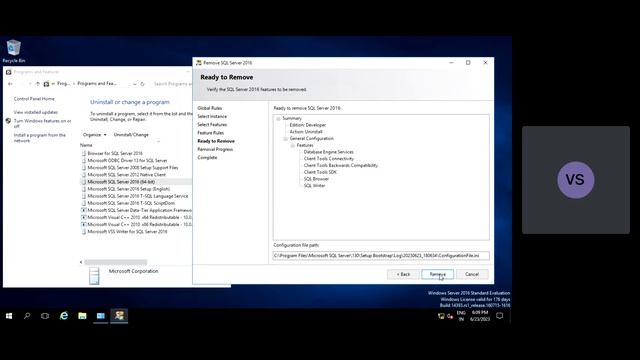Select the Global Rules wizard step
The width and height of the screenshot is (640, 360).
click(210, 108)
